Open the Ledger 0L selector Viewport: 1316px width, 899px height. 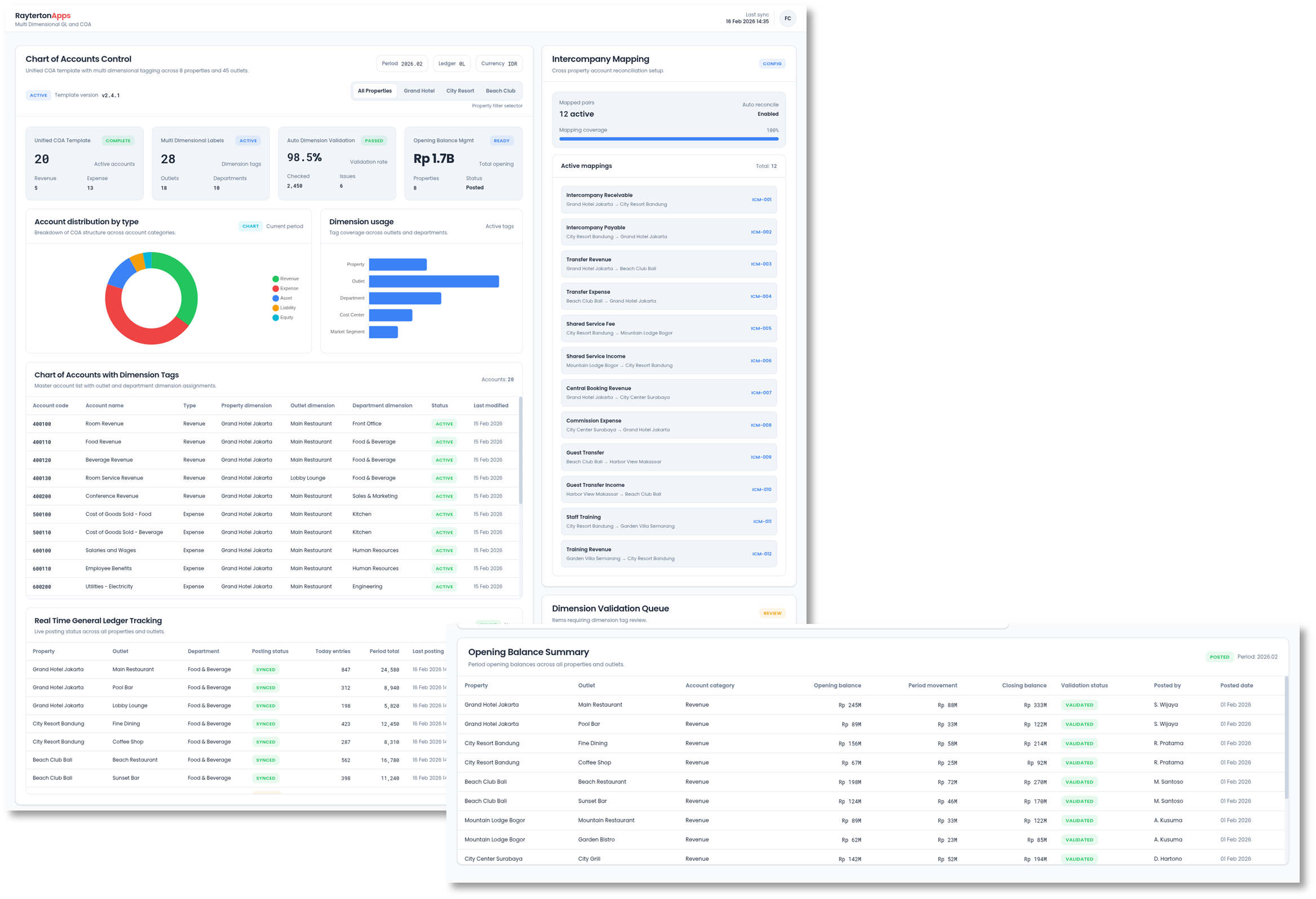[451, 64]
